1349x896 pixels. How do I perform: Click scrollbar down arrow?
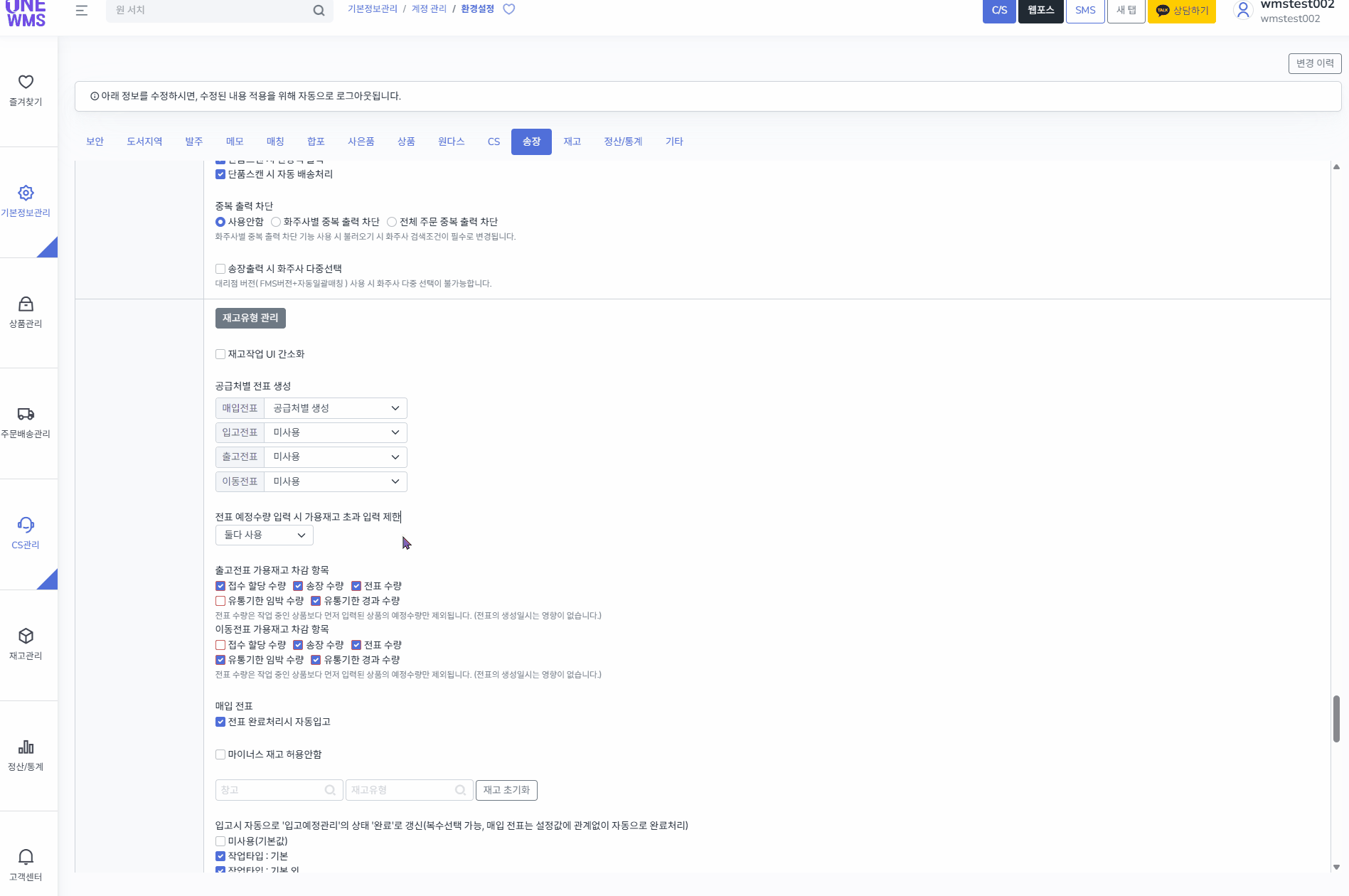[1336, 867]
